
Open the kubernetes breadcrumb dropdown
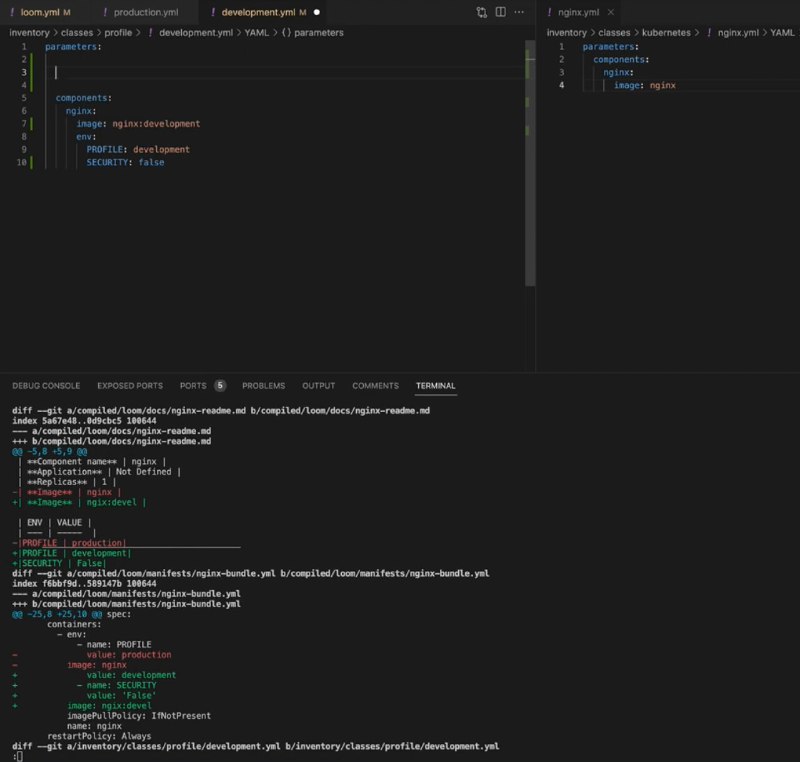point(666,33)
